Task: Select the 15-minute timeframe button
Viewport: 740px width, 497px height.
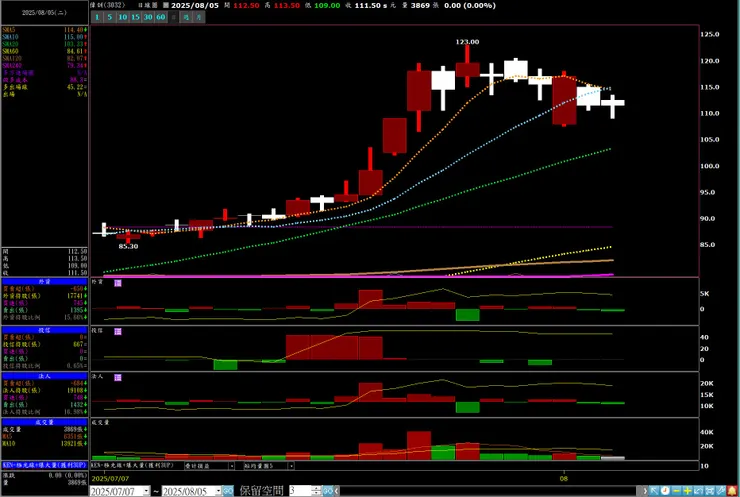Action: pyautogui.click(x=135, y=17)
